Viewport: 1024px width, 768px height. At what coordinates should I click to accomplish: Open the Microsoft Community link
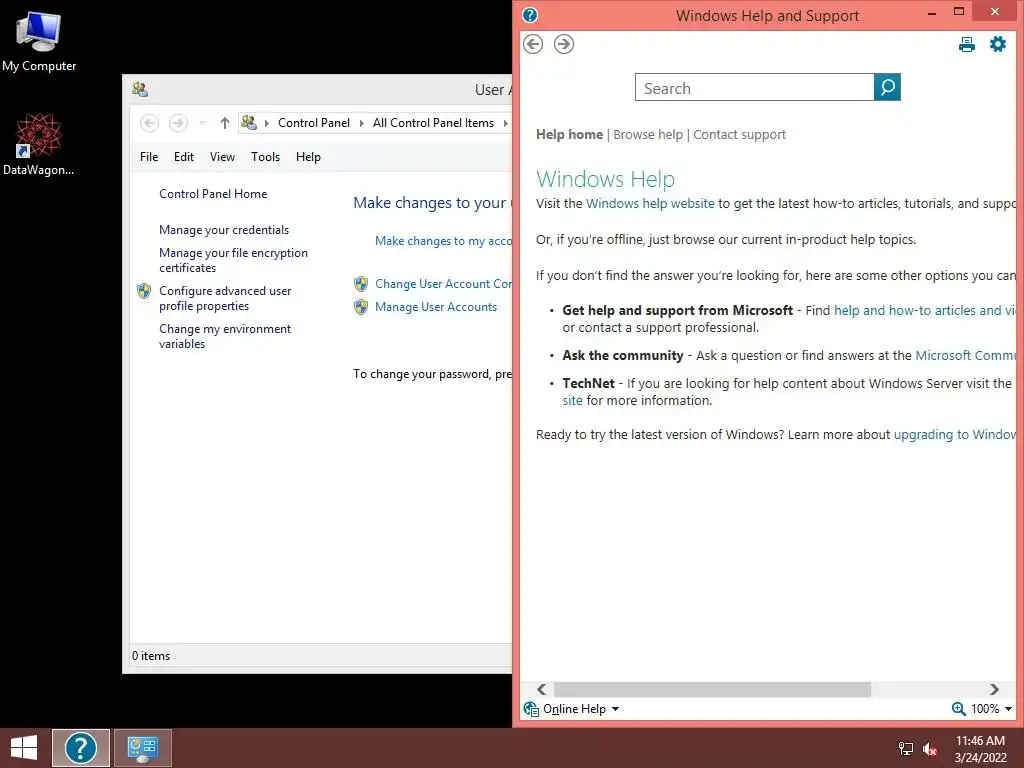click(966, 355)
